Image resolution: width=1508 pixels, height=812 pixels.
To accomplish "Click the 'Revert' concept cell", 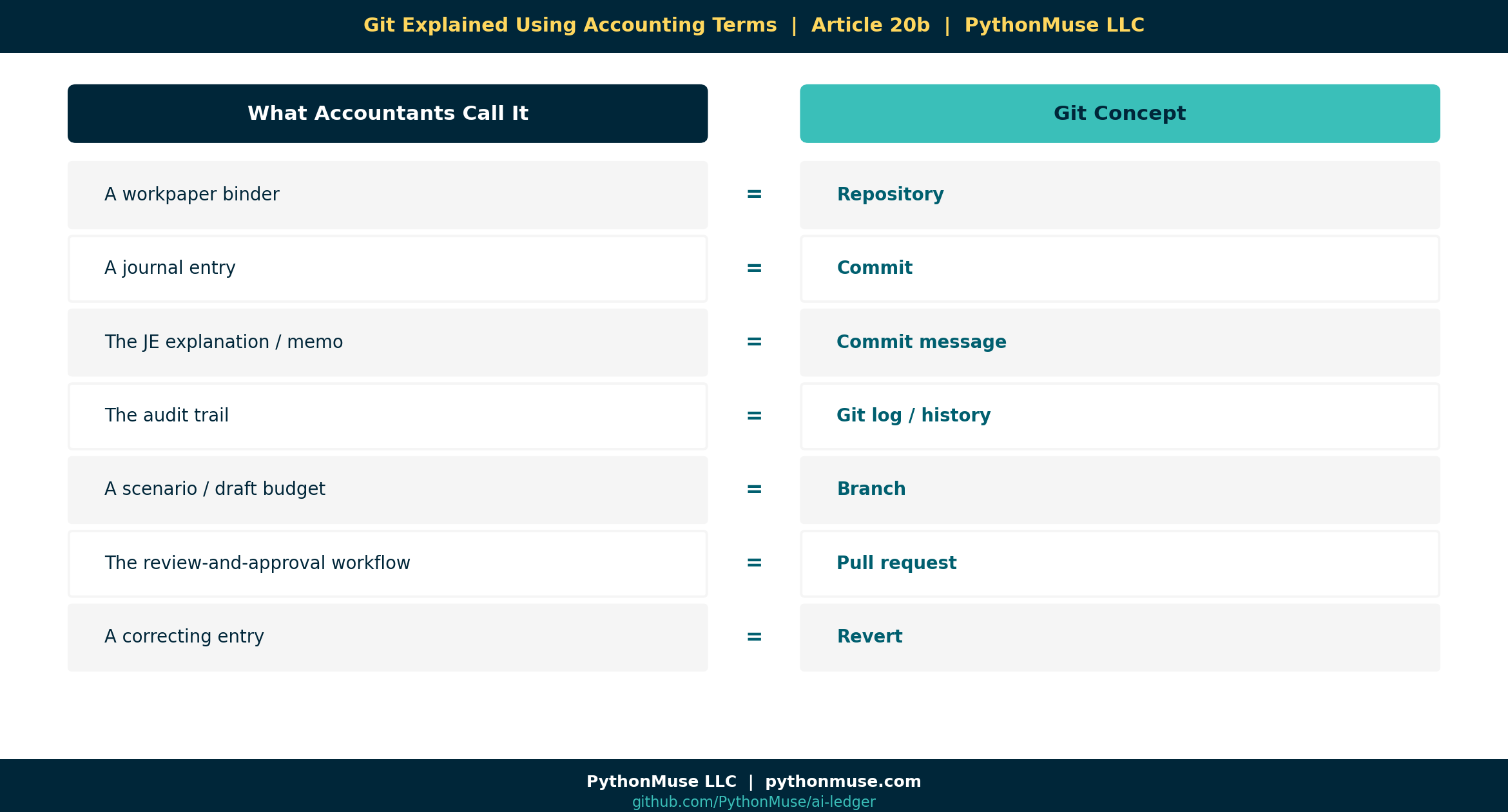I will 1119,637.
